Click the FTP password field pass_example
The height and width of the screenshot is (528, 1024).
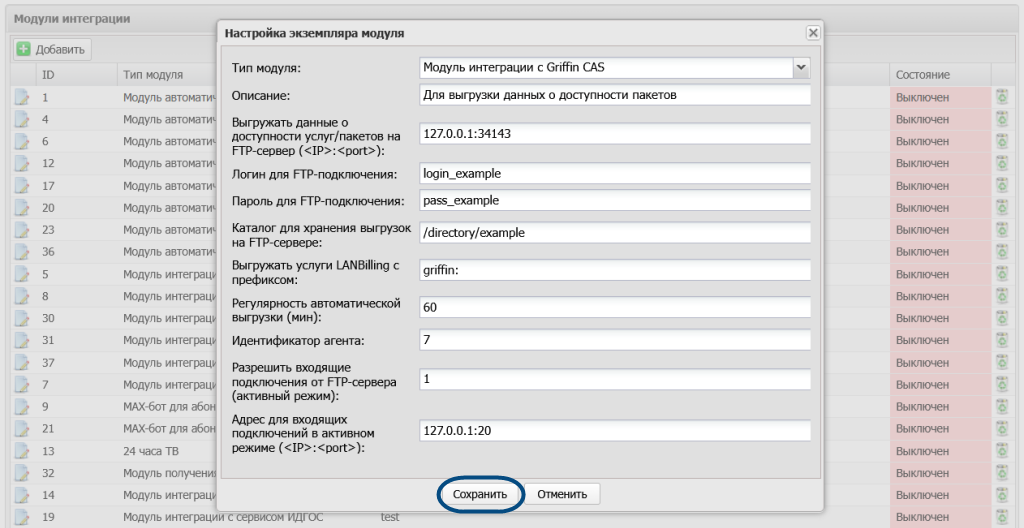615,200
